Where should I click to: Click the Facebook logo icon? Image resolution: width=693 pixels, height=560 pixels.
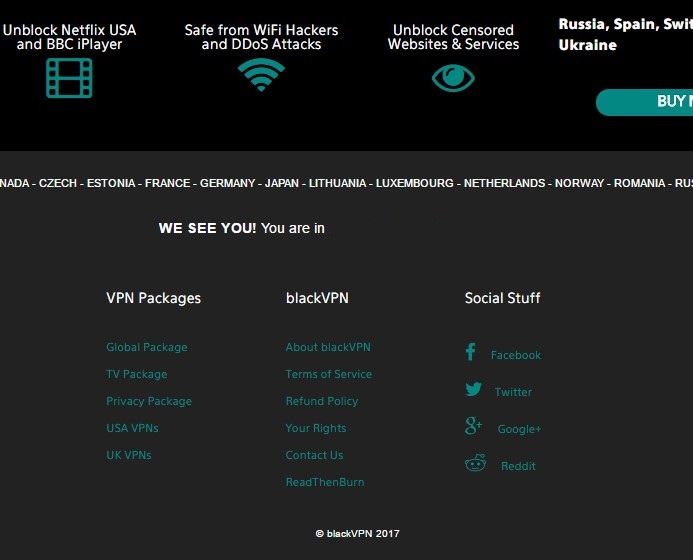470,352
